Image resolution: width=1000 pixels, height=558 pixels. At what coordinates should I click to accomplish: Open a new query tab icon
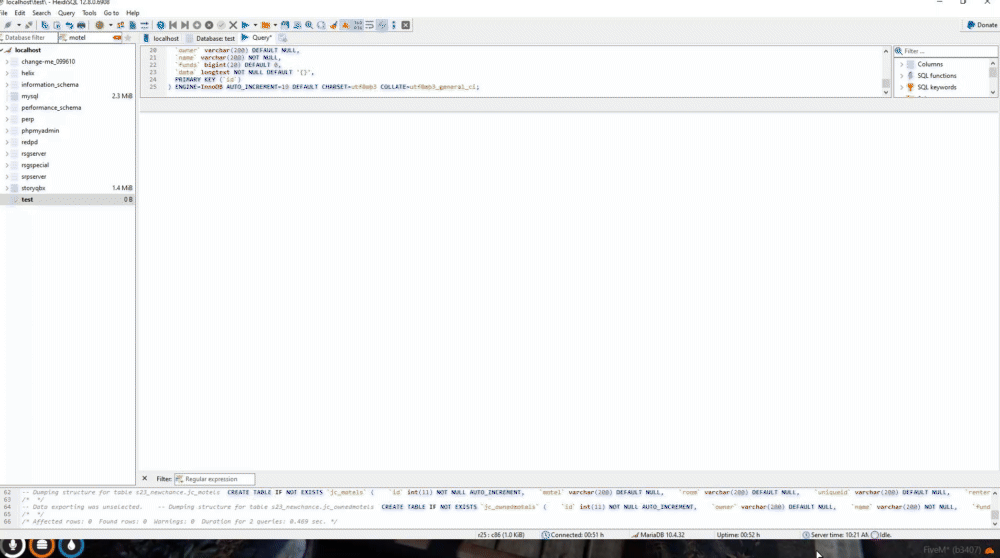click(283, 38)
